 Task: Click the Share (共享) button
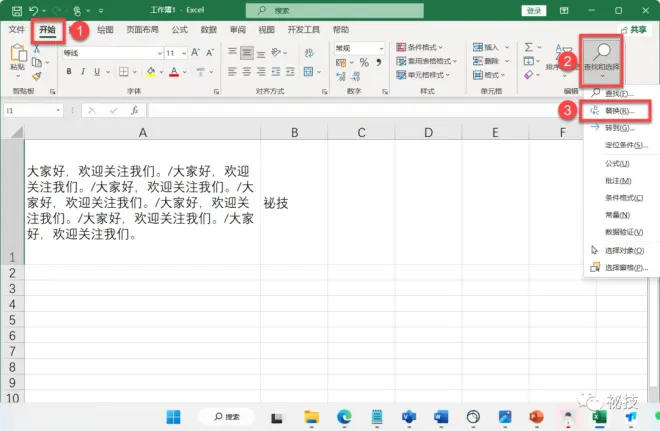pyautogui.click(x=634, y=29)
